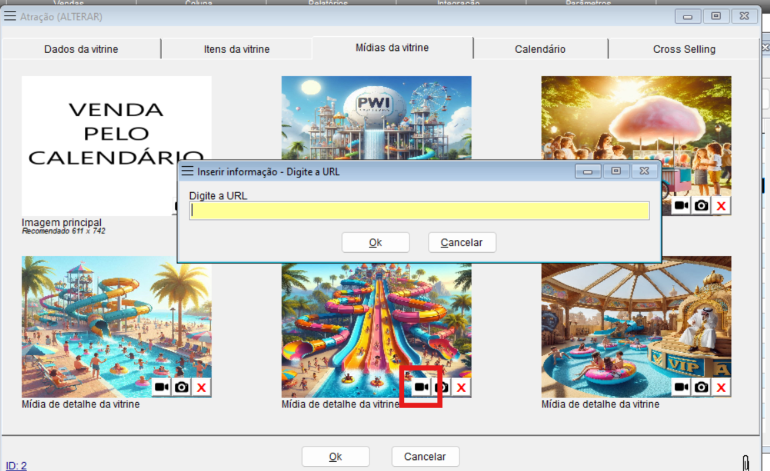The height and width of the screenshot is (471, 770).
Task: Select the Cross Selling tab
Action: [684, 49]
